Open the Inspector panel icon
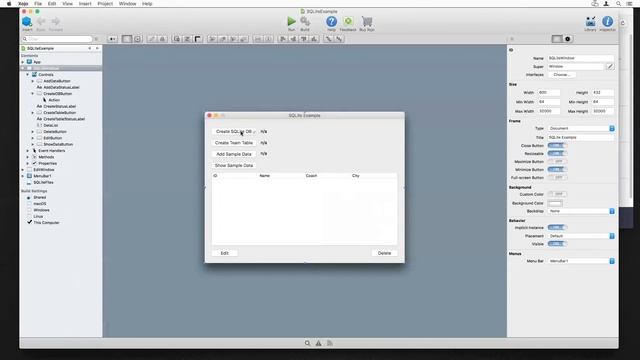Image resolution: width=640 pixels, height=360 pixels. [x=607, y=21]
